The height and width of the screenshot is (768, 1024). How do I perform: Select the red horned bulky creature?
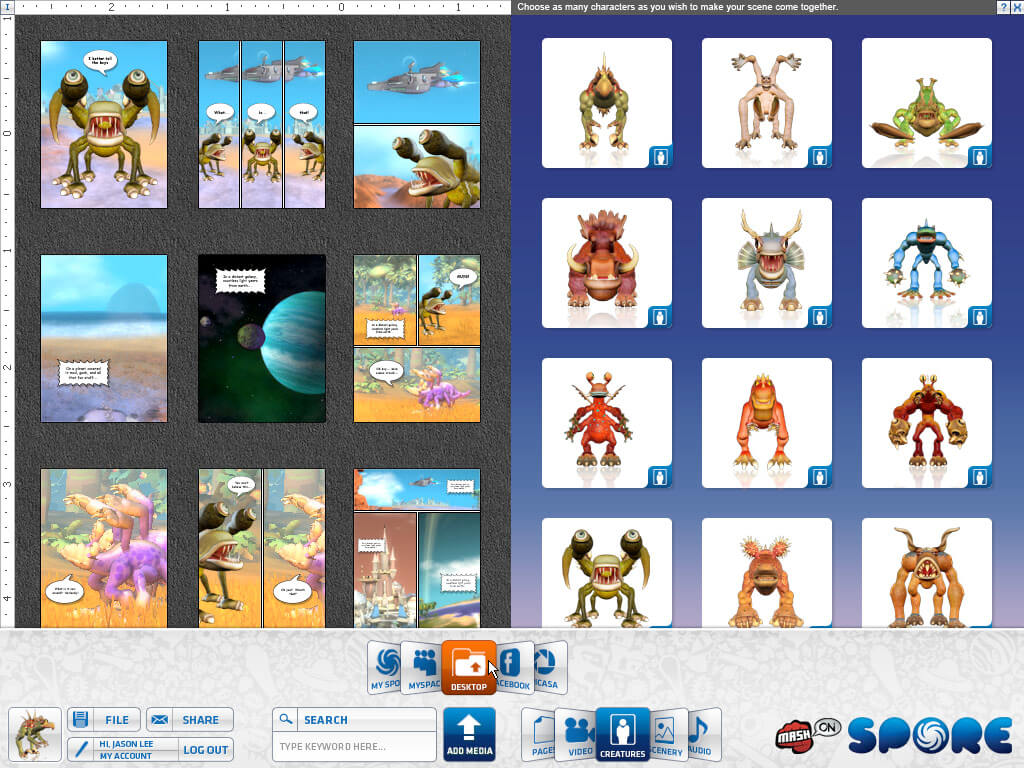607,263
